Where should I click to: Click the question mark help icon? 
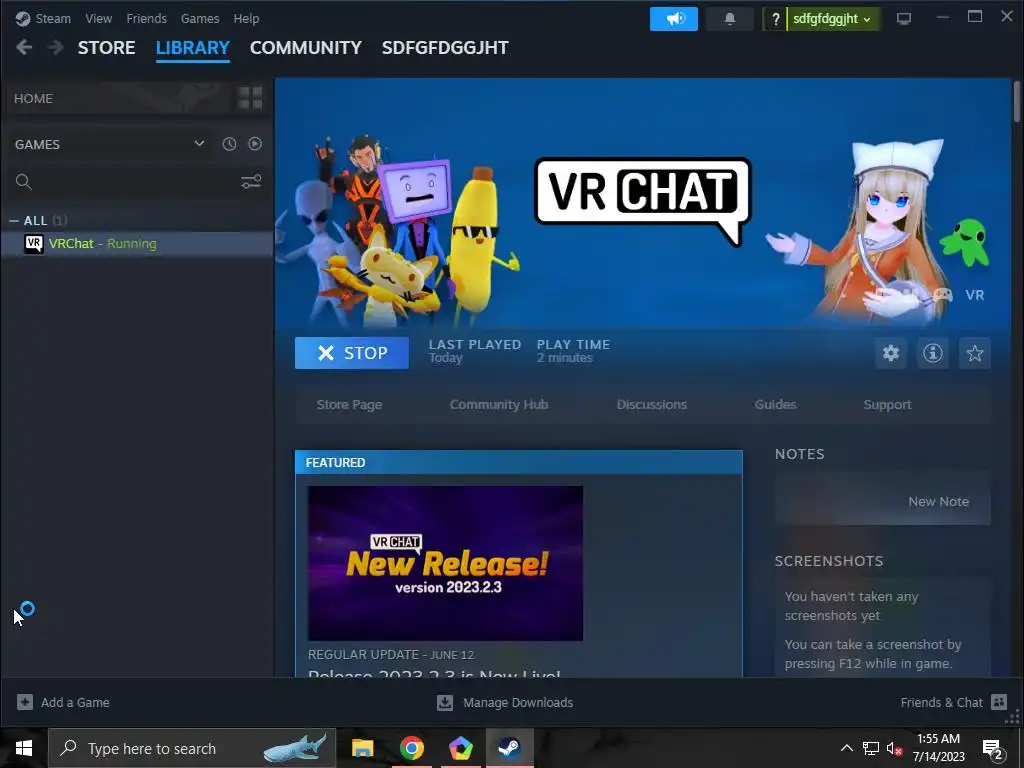coord(775,19)
